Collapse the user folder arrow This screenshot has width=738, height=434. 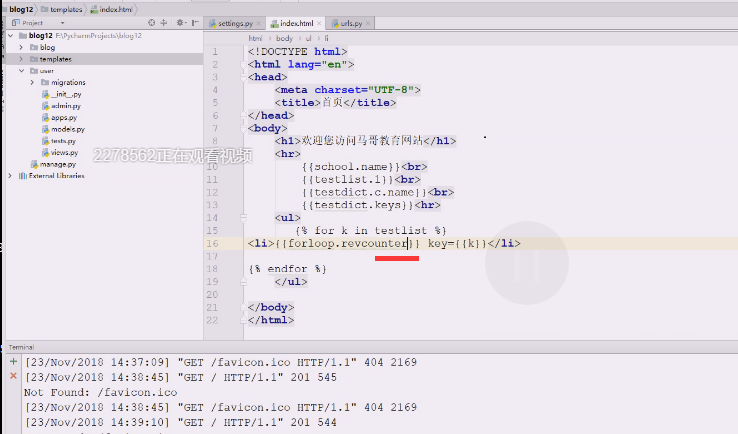pyautogui.click(x=21, y=71)
